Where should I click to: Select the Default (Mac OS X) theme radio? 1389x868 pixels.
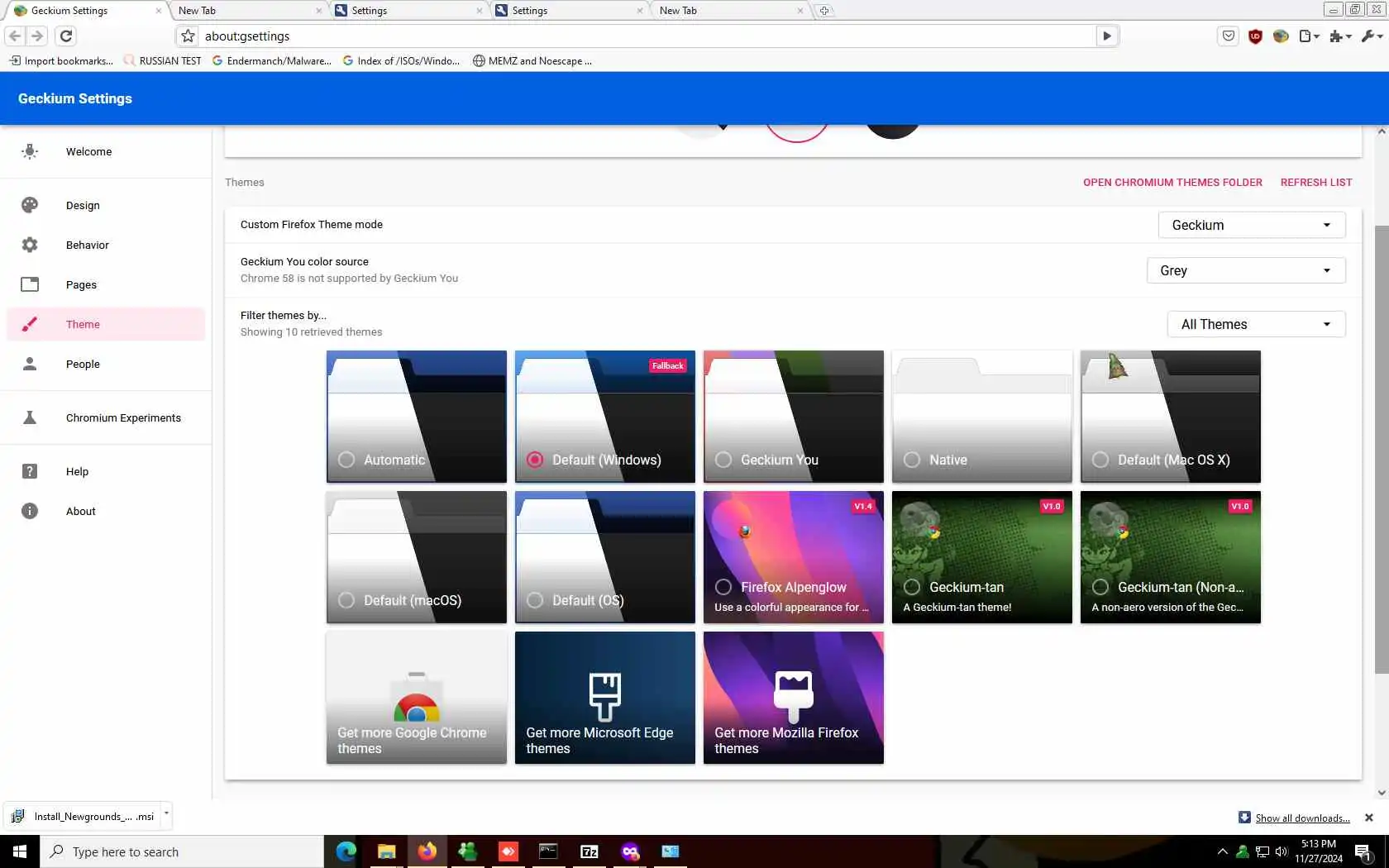click(1100, 460)
